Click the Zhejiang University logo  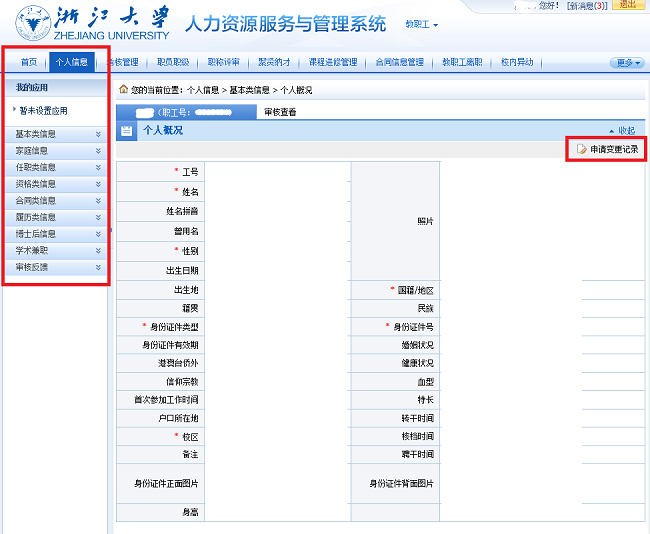pos(90,23)
